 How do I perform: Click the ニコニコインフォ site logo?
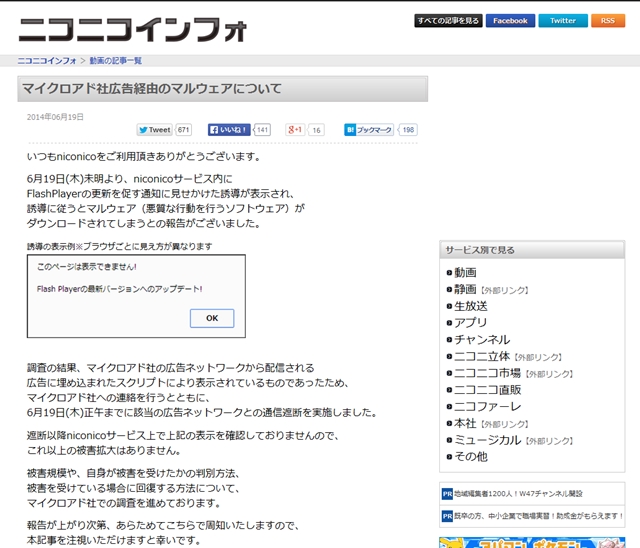[133, 30]
